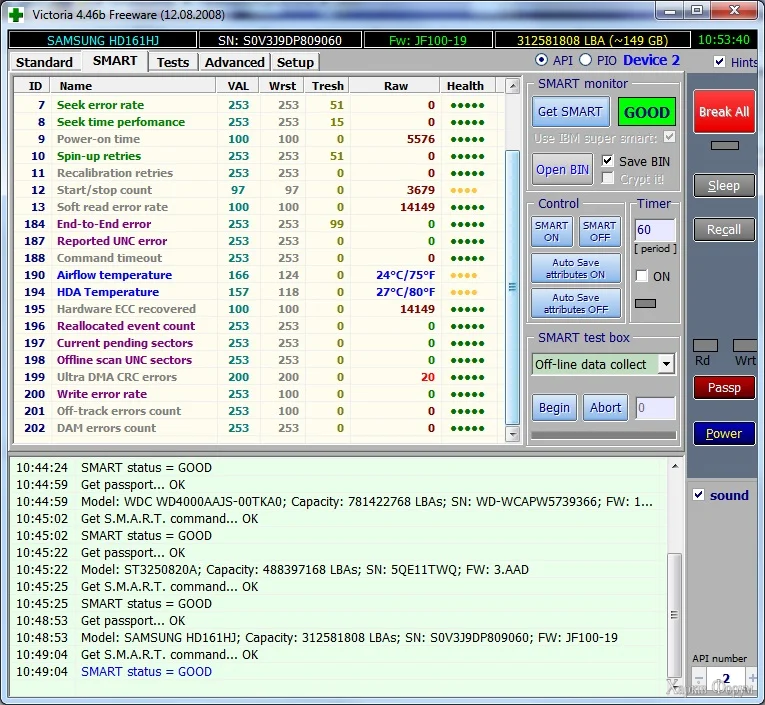Image resolution: width=765 pixels, height=705 pixels.
Task: Select the PIO radio button
Action: 586,61
